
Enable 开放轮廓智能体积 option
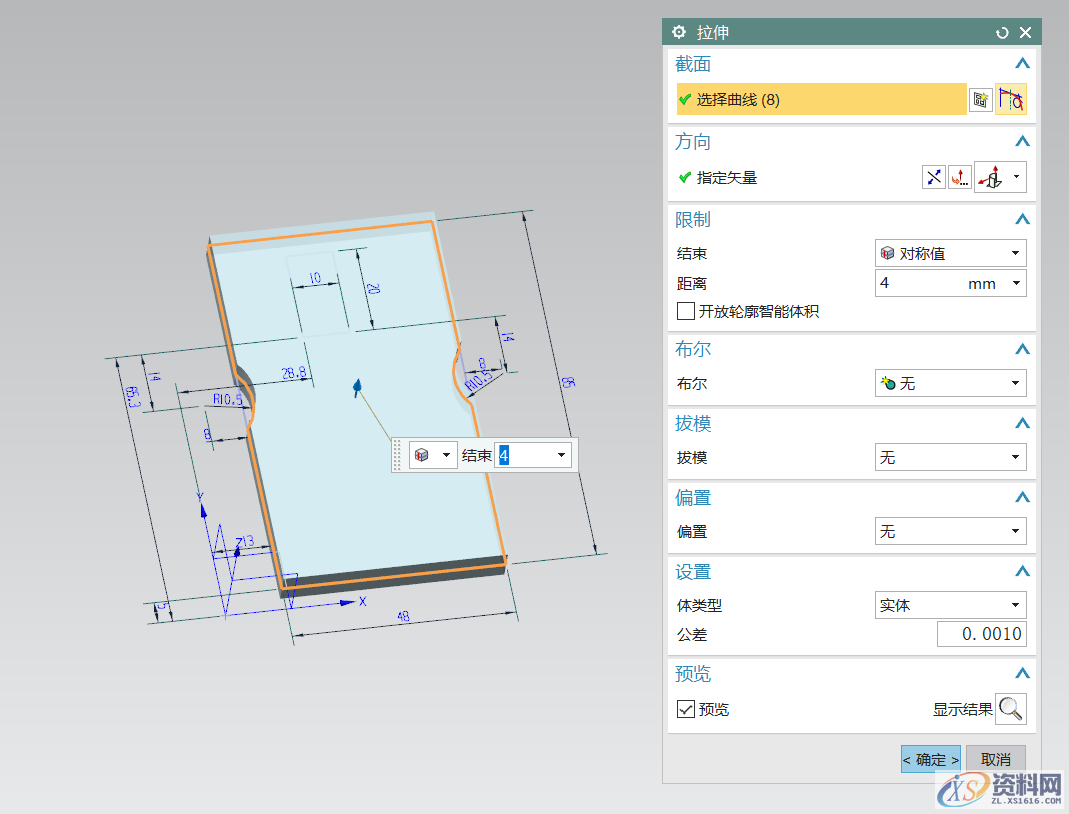point(686,311)
